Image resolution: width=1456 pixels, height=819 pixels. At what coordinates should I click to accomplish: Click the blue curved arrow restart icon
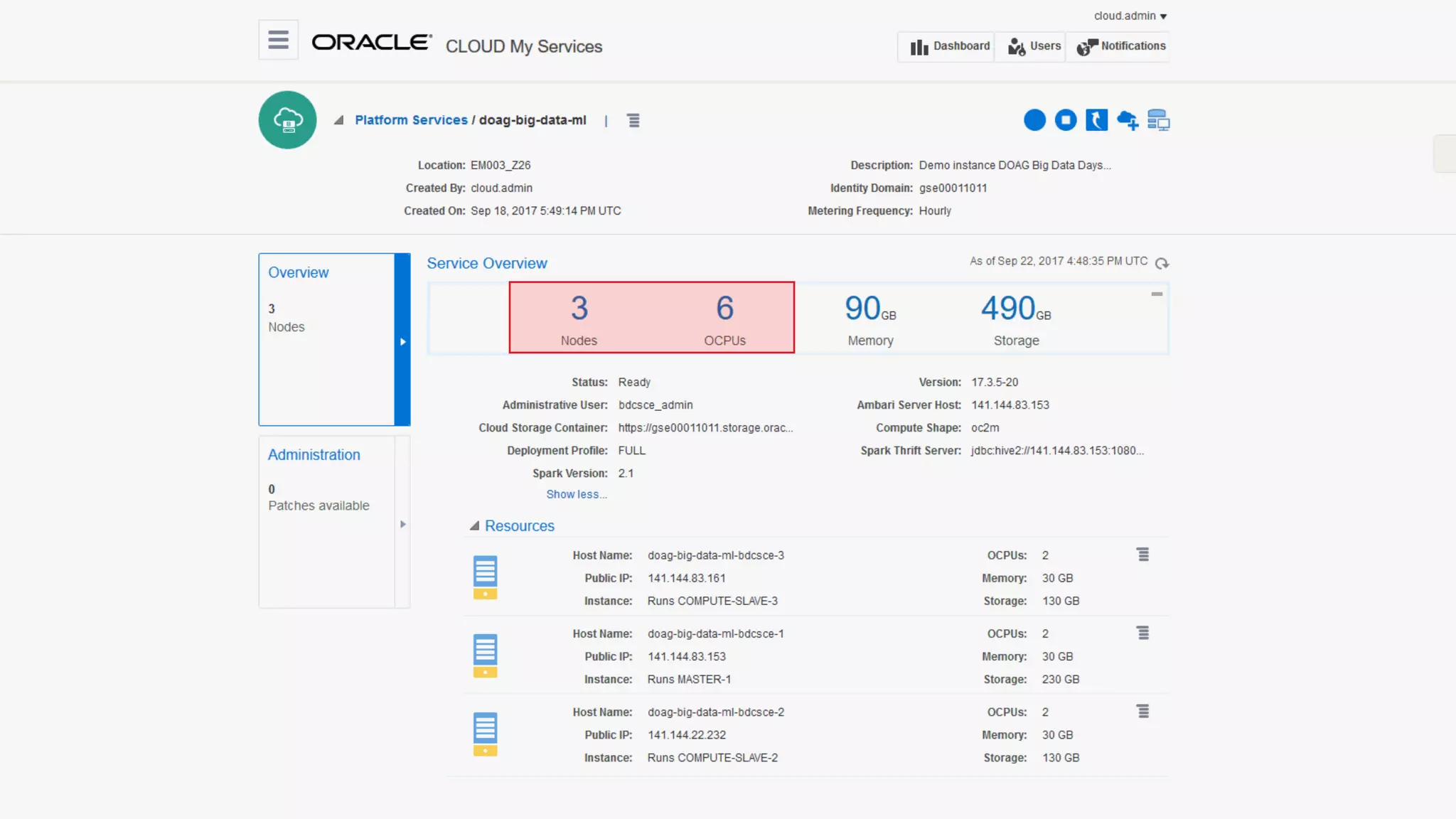coord(1096,120)
